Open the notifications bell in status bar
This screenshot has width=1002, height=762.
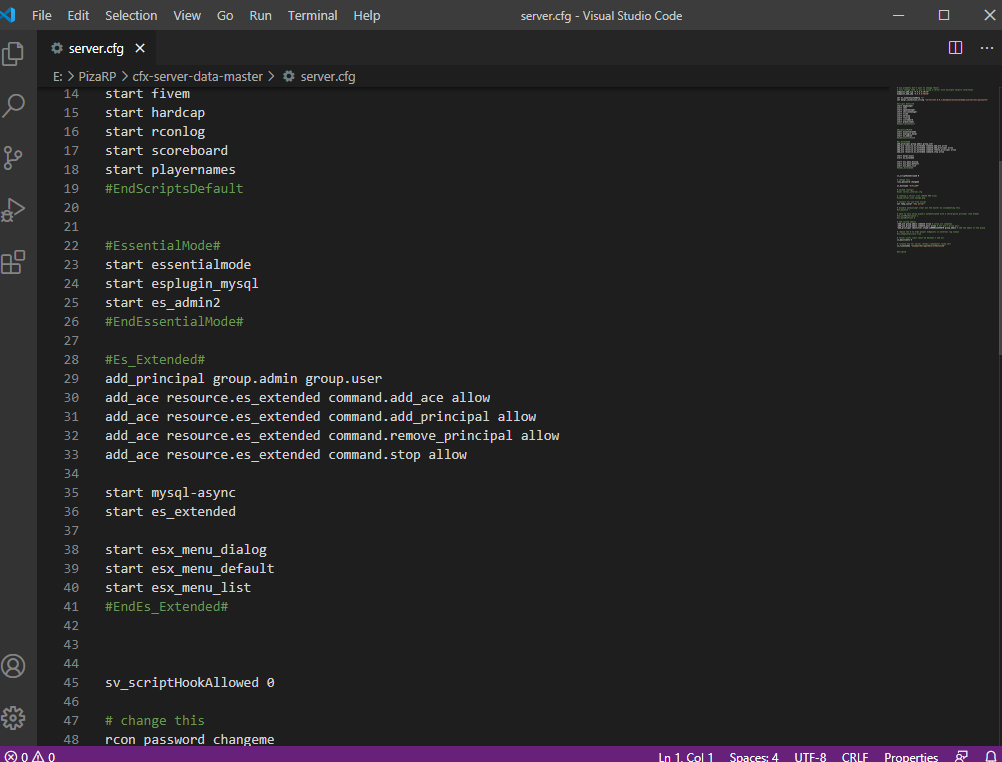click(x=990, y=756)
